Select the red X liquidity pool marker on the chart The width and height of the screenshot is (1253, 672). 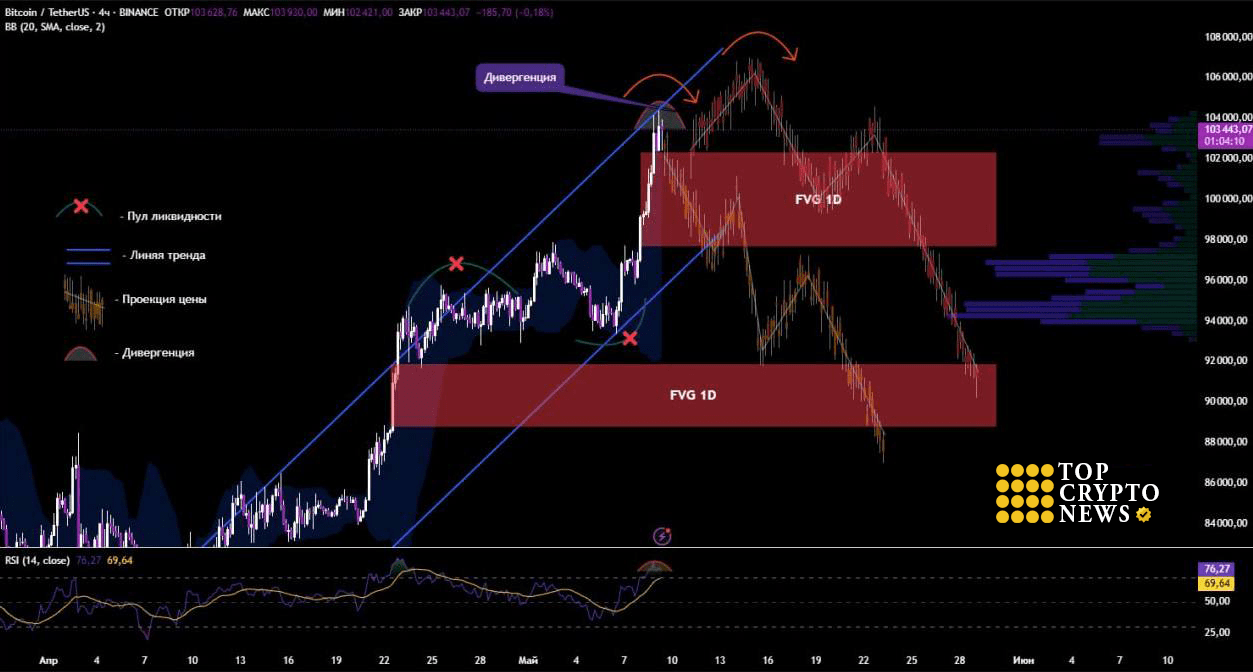457,263
